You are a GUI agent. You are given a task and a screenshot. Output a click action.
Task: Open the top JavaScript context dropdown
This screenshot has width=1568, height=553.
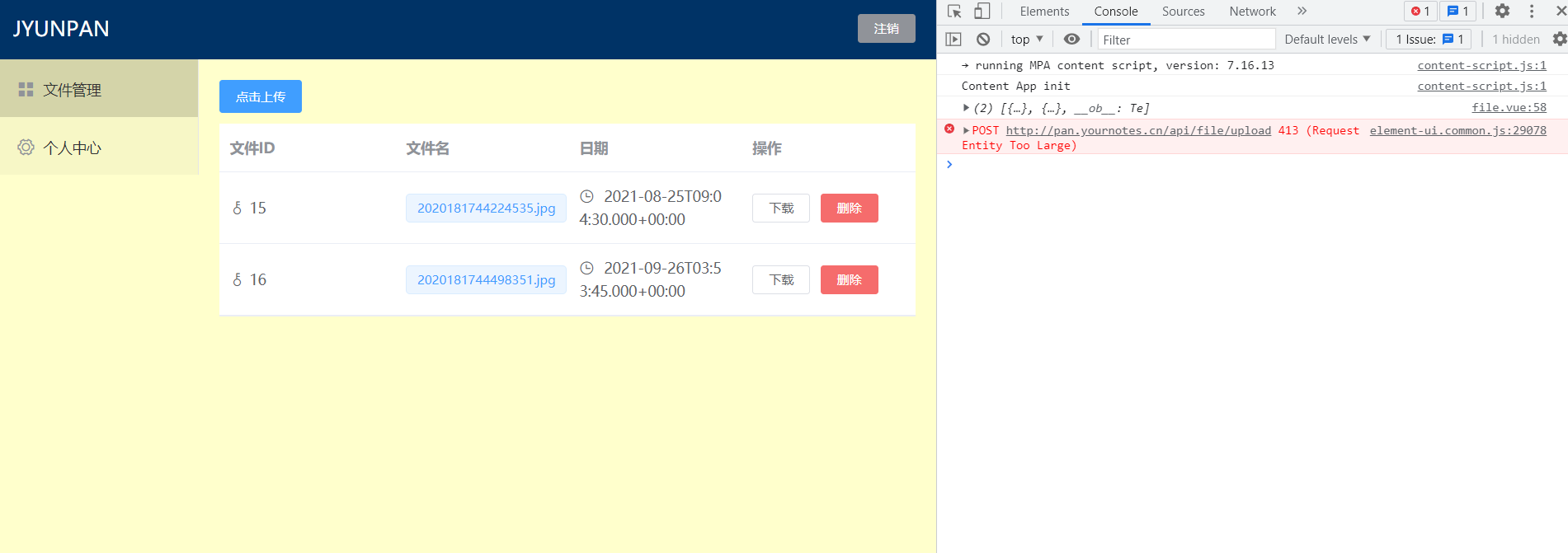click(1027, 40)
